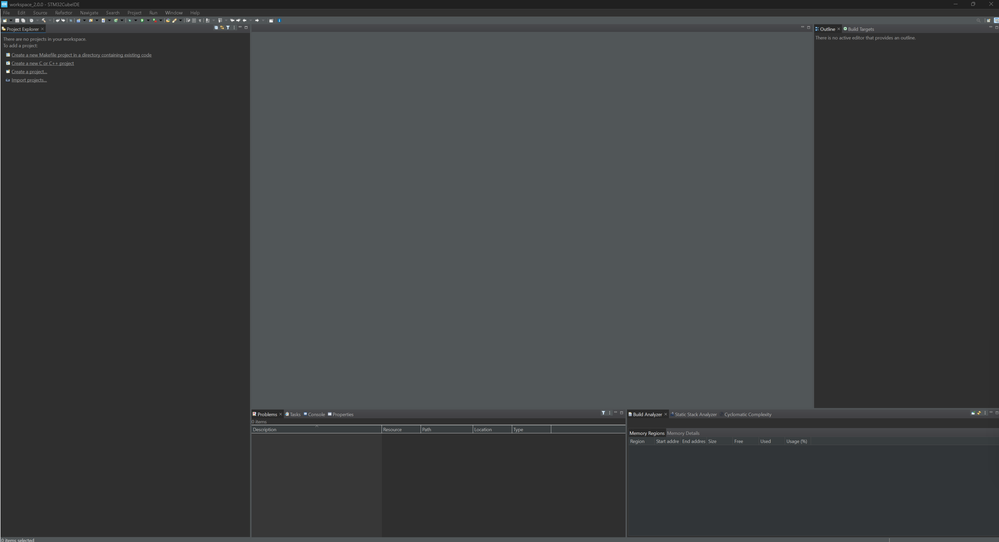
Task: Open the New toolbar dropdown arrow
Action: pyautogui.click(x=11, y=20)
